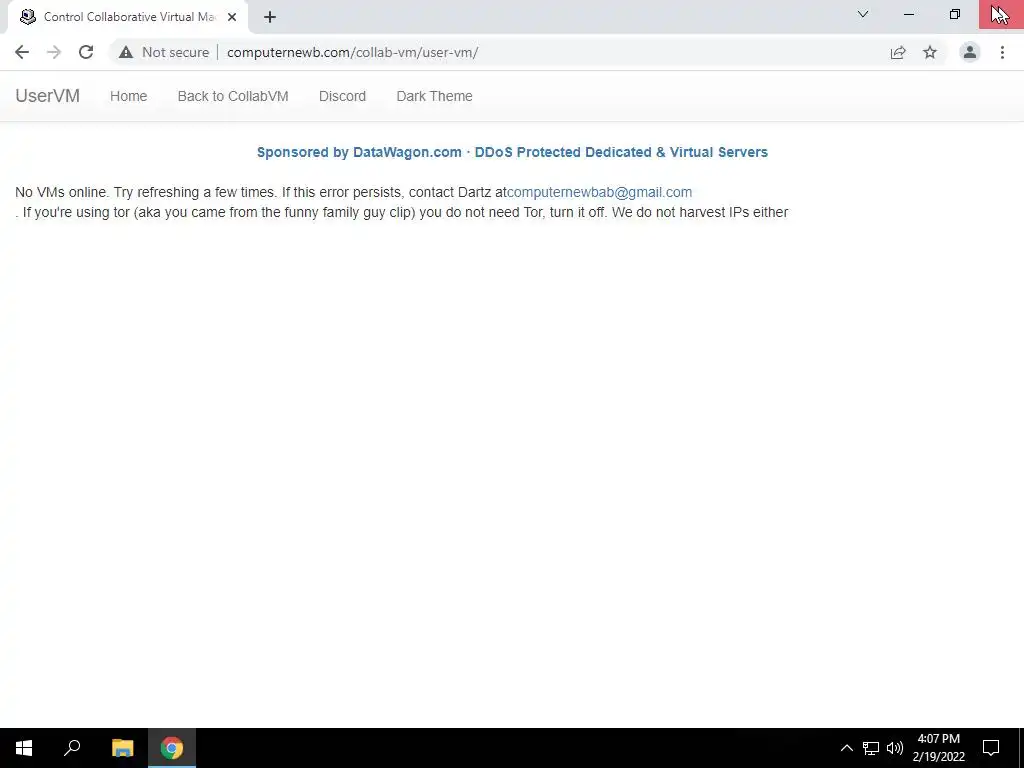
Task: Open the Chrome profile avatar
Action: (970, 52)
